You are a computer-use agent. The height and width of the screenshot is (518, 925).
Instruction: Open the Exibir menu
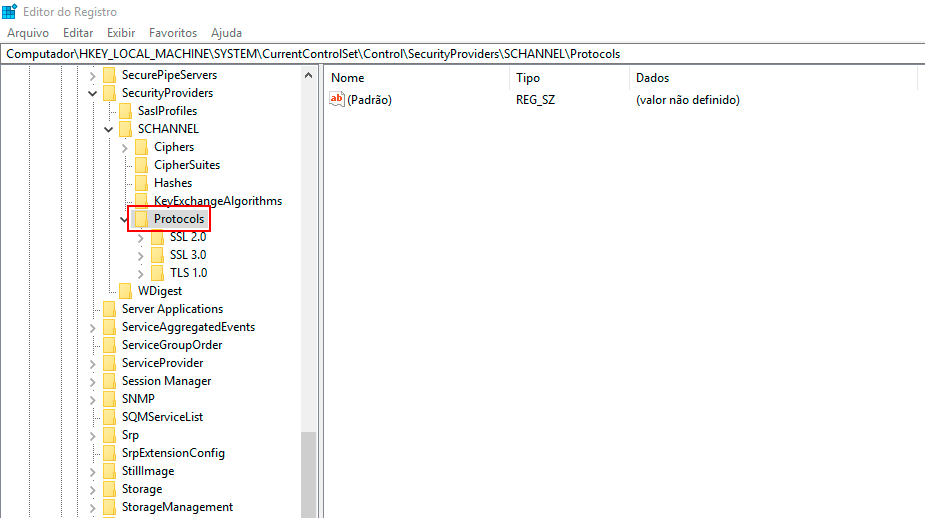(x=121, y=33)
